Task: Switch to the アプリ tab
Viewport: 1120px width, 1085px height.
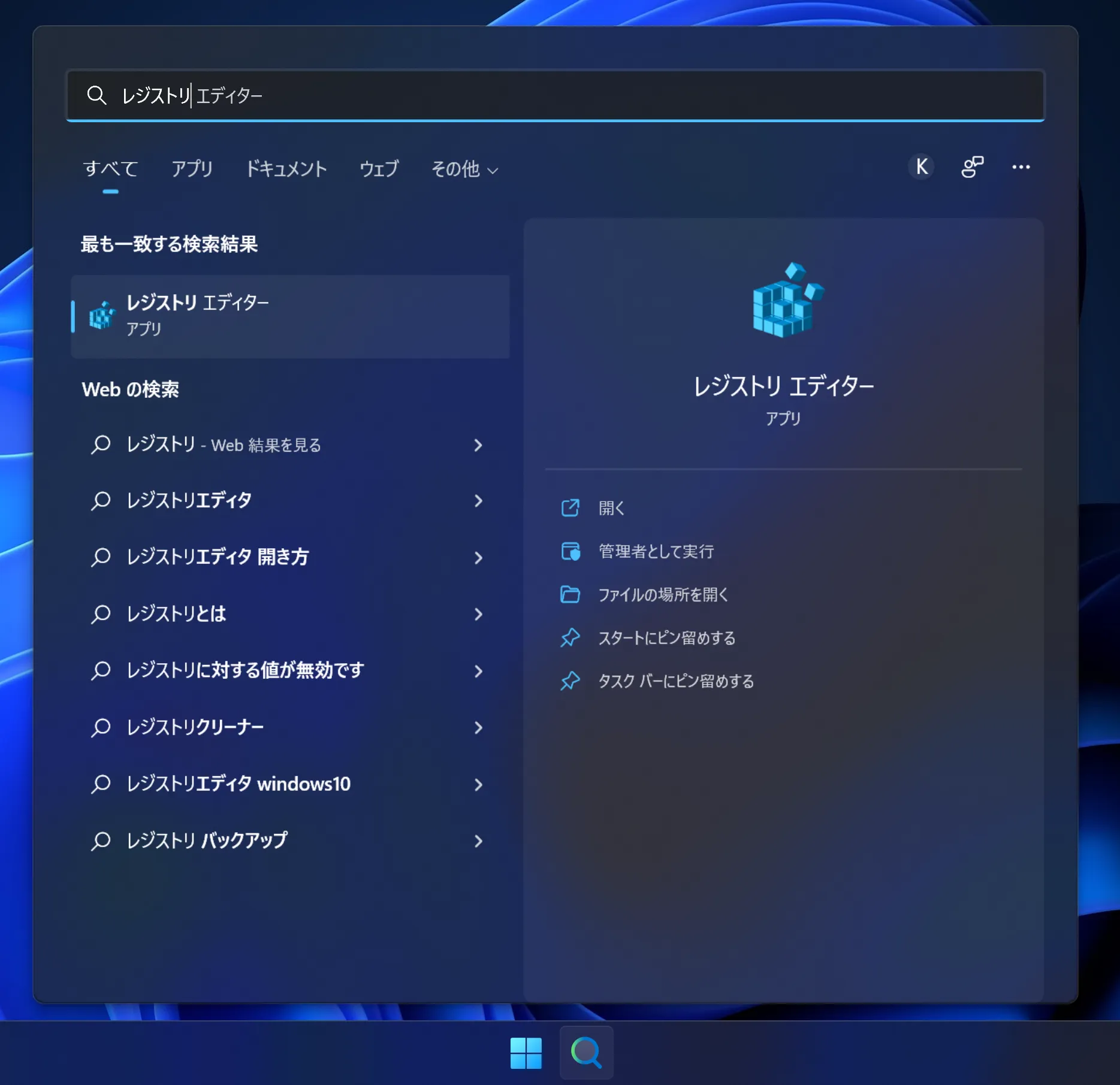Action: (192, 169)
